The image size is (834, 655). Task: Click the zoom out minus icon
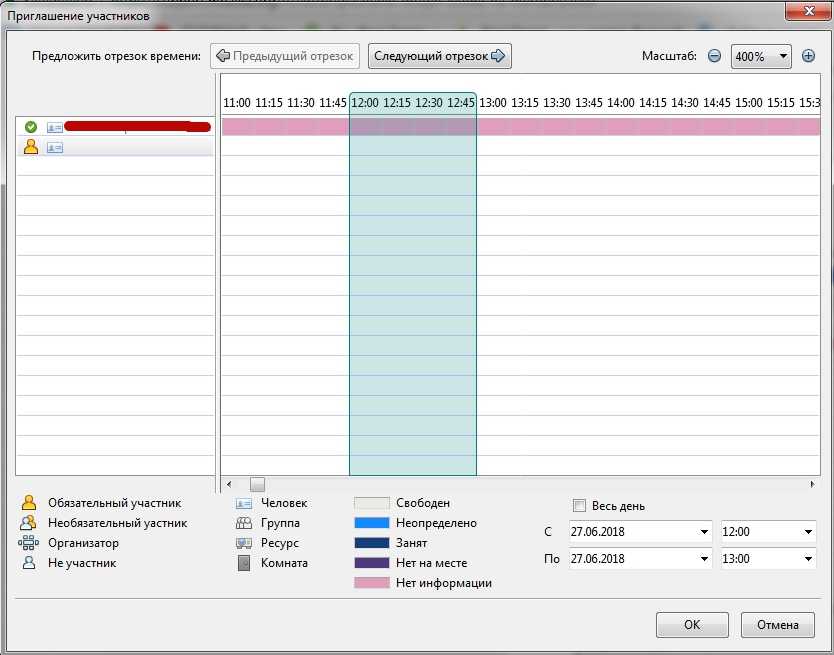(714, 56)
